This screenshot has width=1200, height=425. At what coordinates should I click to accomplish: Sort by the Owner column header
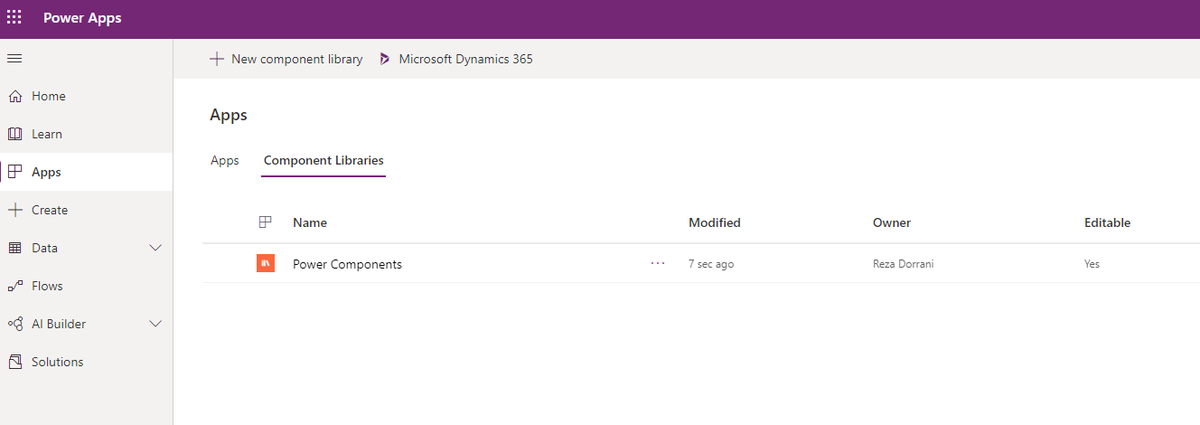[892, 223]
